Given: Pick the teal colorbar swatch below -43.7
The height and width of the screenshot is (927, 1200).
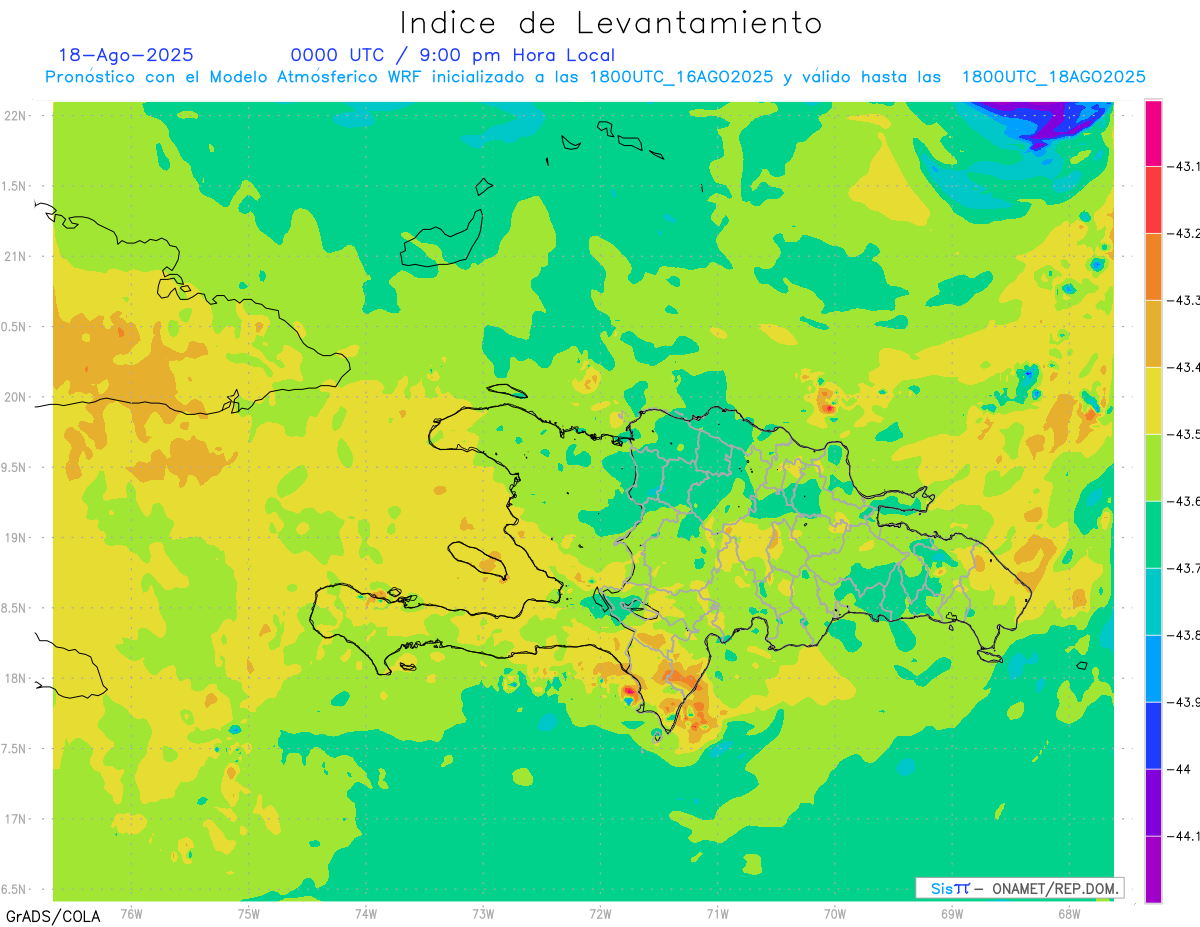Looking at the screenshot, I should (1153, 601).
